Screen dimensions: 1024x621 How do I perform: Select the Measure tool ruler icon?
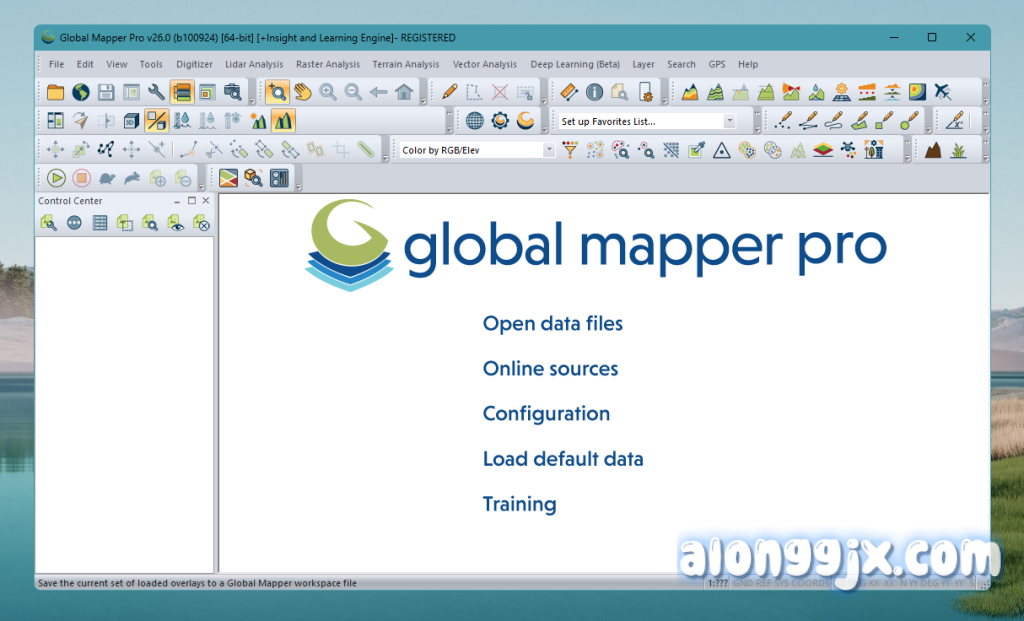click(x=569, y=92)
